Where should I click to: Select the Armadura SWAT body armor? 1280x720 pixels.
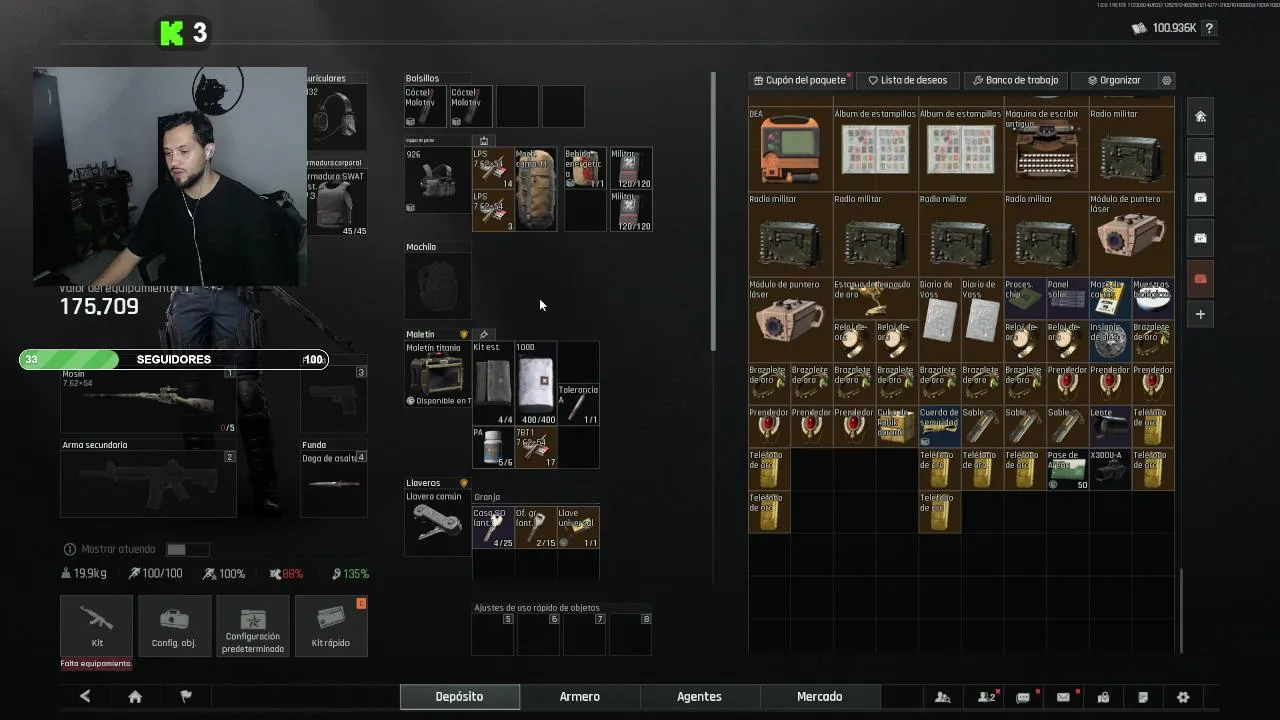coord(336,203)
